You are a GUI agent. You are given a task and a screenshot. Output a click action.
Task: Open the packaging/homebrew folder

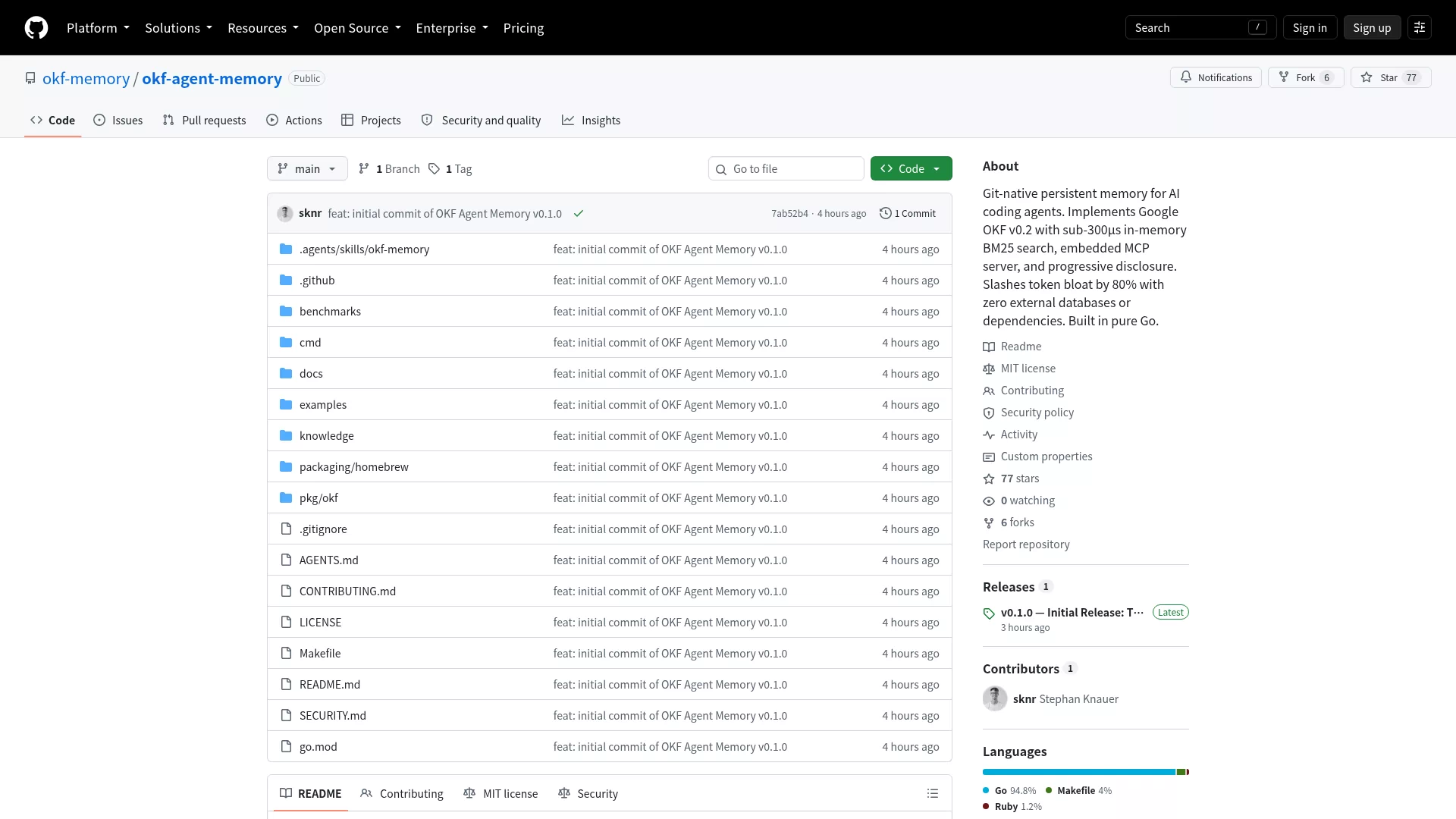click(x=353, y=467)
